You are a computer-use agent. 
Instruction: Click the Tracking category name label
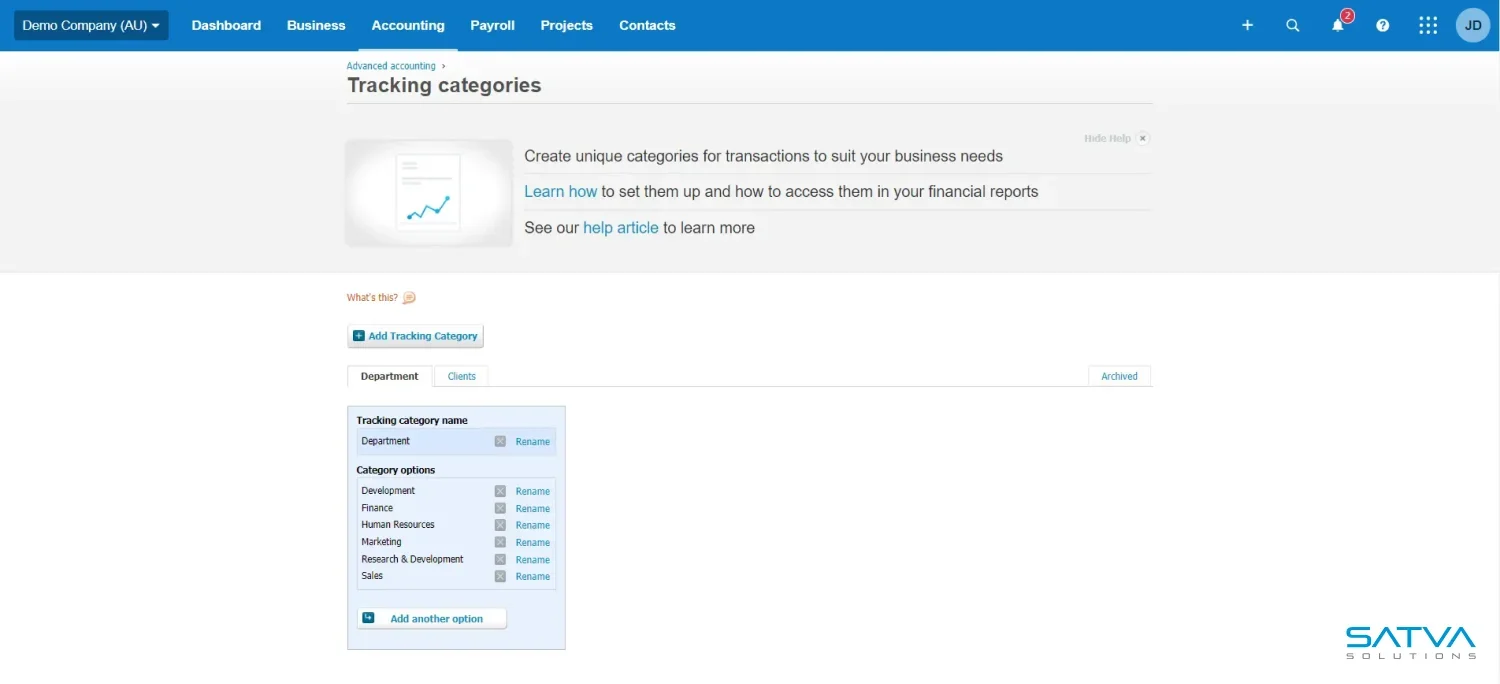tap(412, 420)
